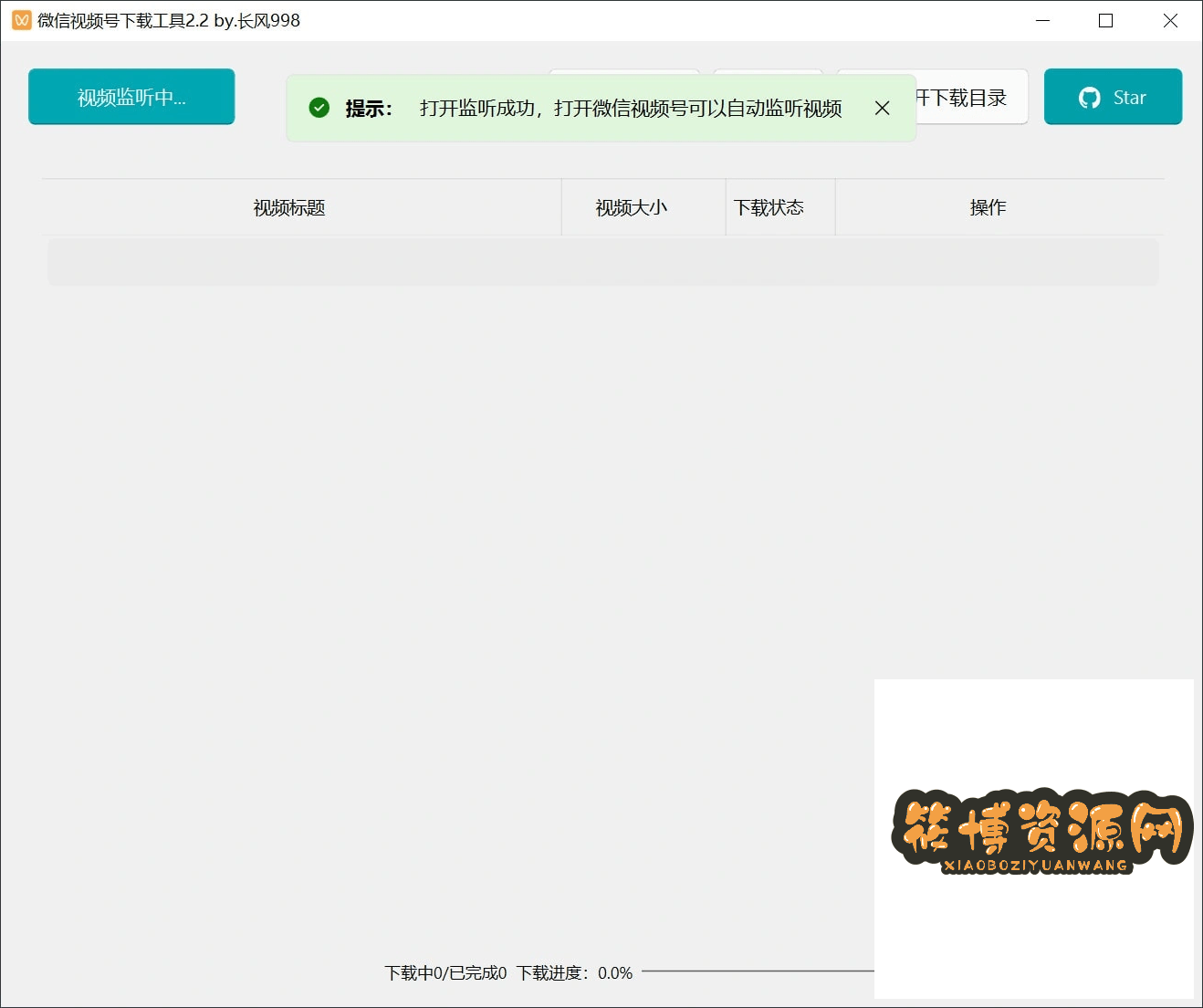Click the GitHub Star button
The width and height of the screenshot is (1203, 1008).
point(1113,97)
